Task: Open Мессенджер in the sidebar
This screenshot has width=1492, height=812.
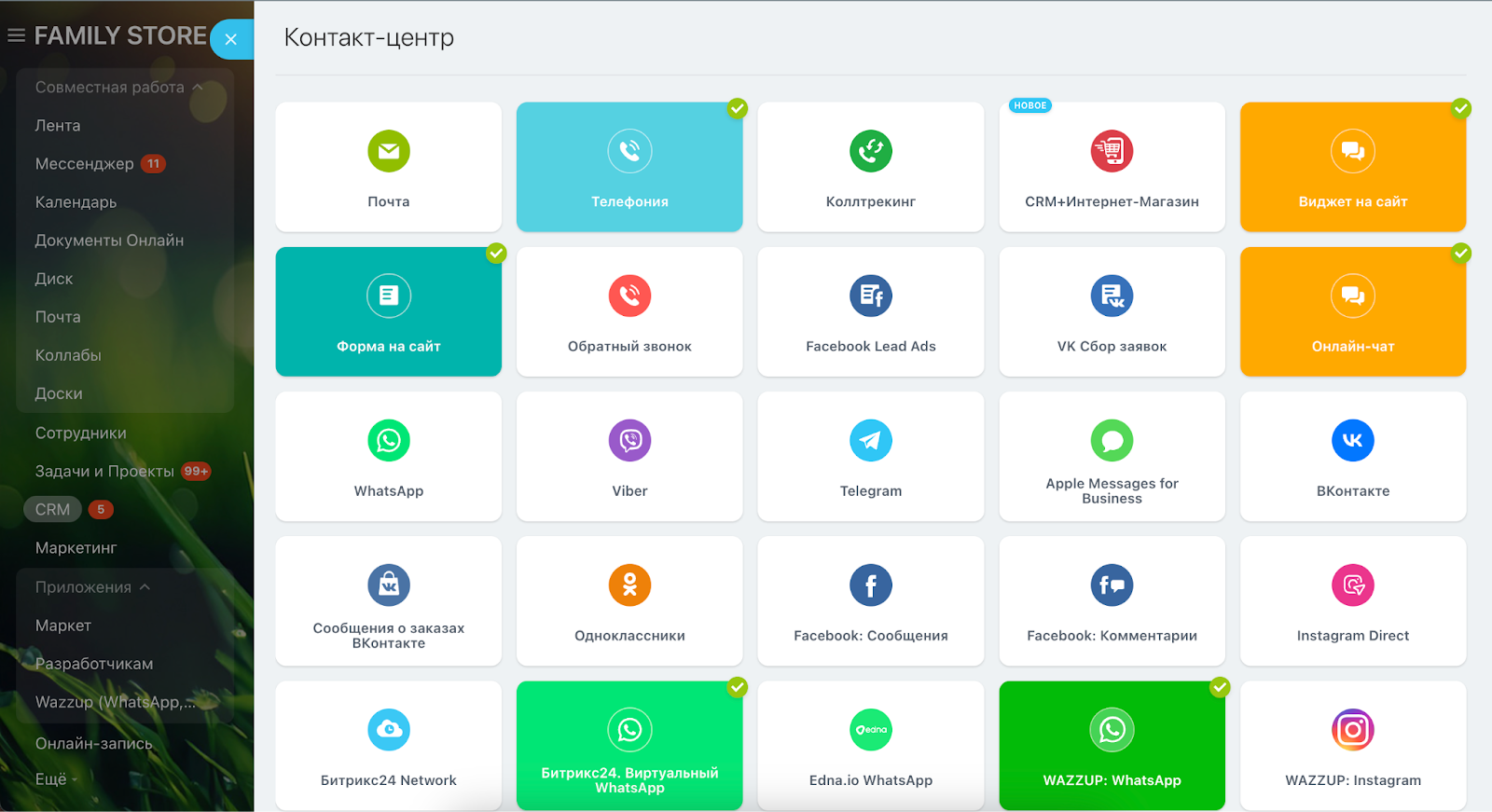Action: (85, 164)
